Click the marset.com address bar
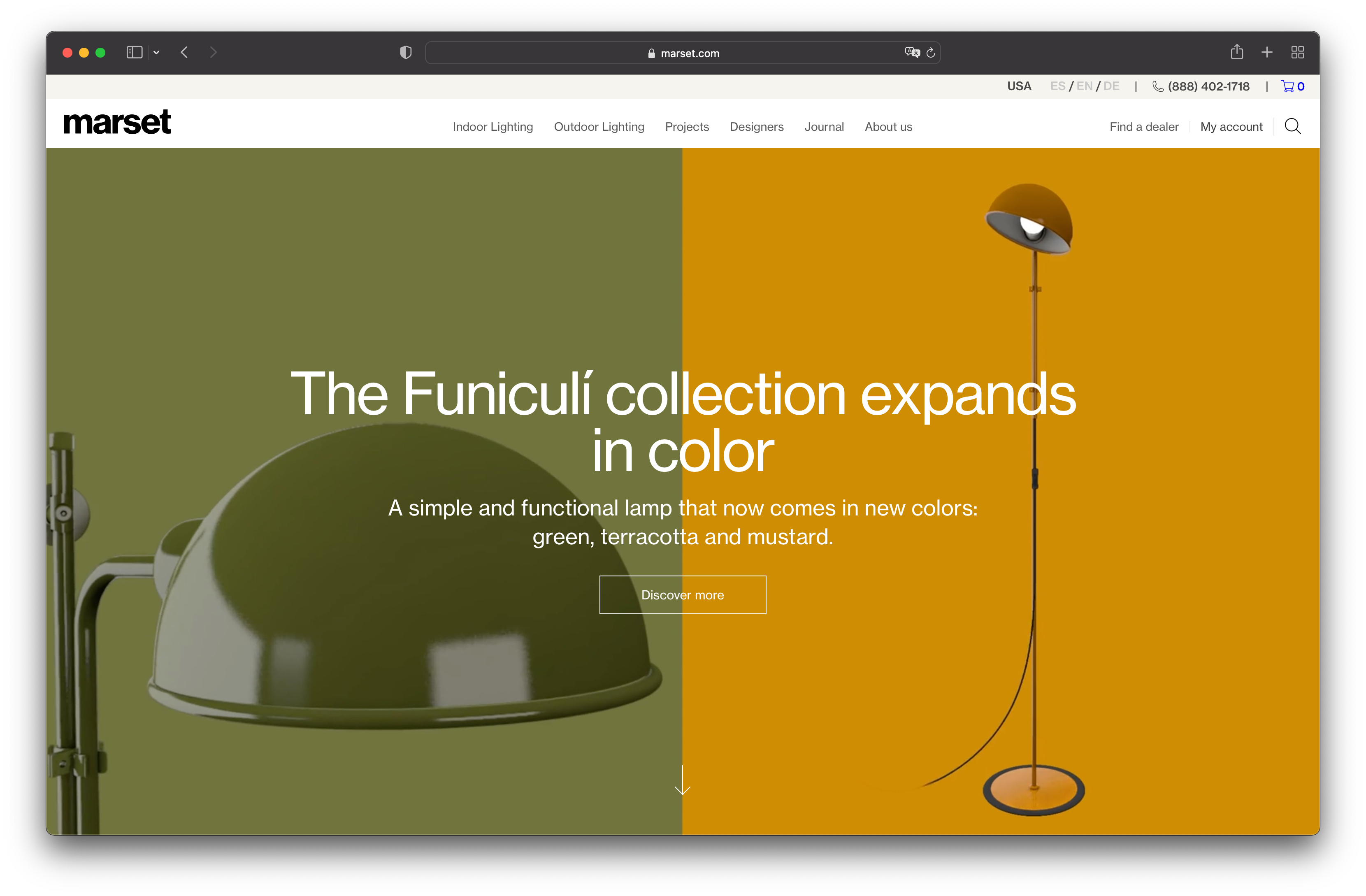The width and height of the screenshot is (1366, 896). coord(683,53)
